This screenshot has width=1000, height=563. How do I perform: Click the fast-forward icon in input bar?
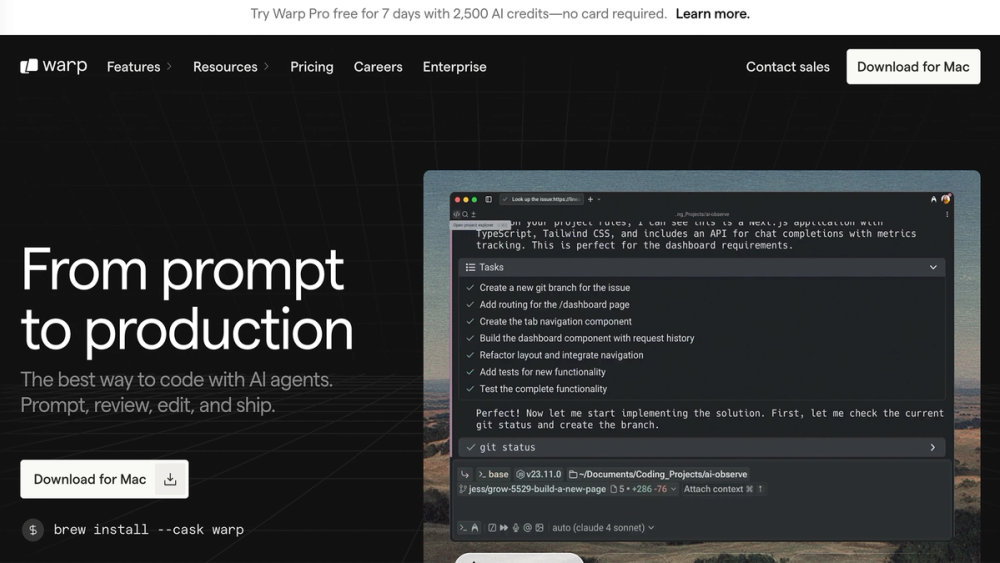504,528
